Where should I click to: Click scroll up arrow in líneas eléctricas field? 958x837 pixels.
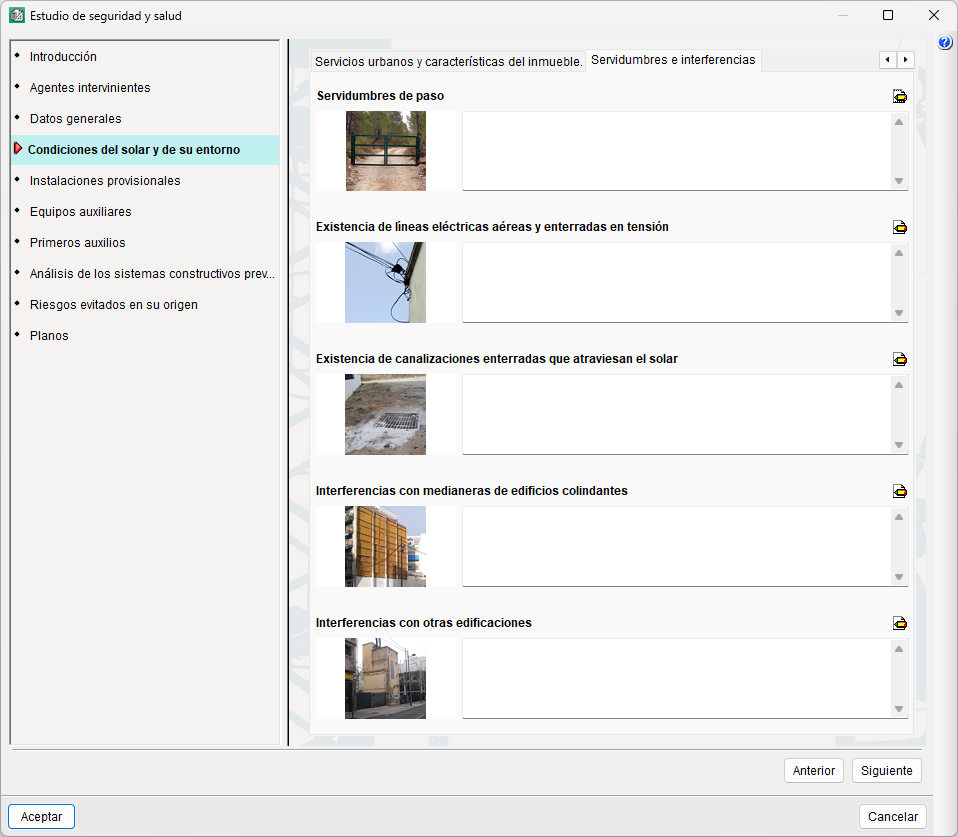point(899,253)
